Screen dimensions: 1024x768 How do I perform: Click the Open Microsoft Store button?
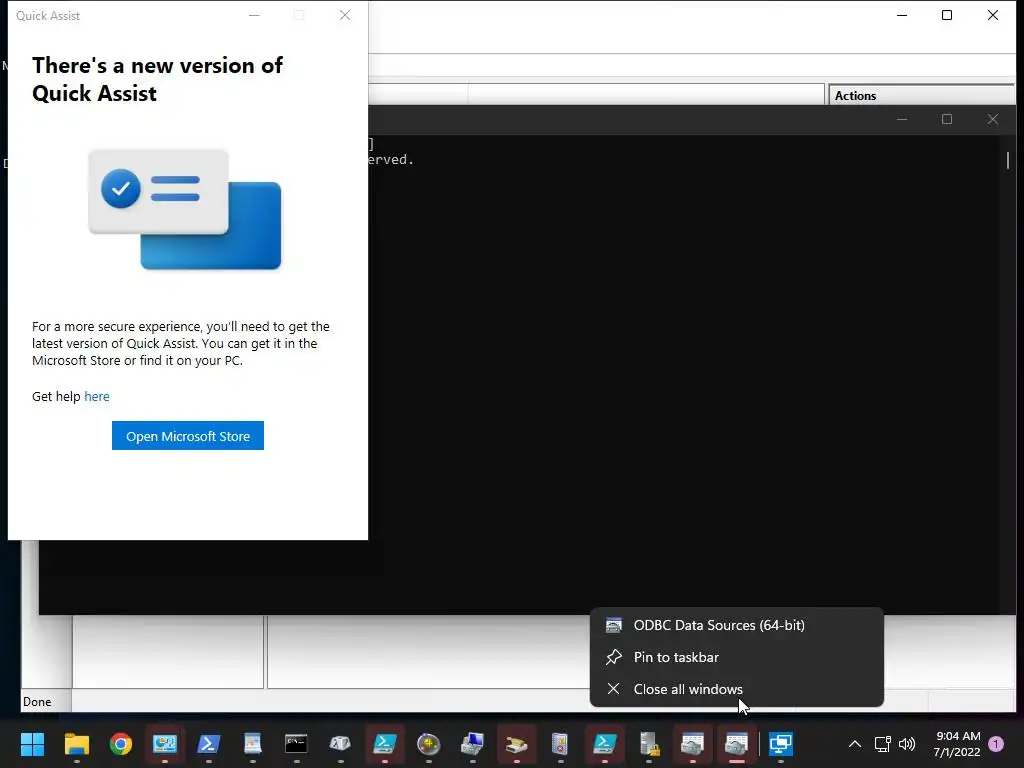tap(188, 436)
